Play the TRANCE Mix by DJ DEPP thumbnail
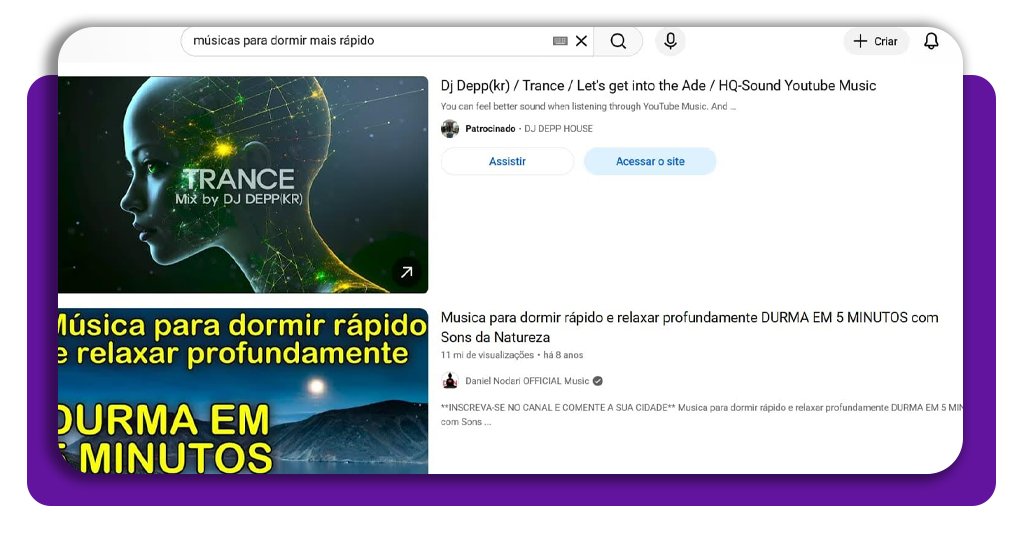Viewport: 1024px width, 536px height. click(x=243, y=185)
